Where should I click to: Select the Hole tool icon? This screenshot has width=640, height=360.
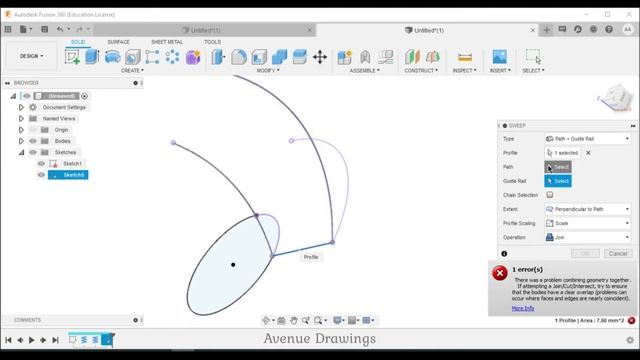click(x=133, y=57)
